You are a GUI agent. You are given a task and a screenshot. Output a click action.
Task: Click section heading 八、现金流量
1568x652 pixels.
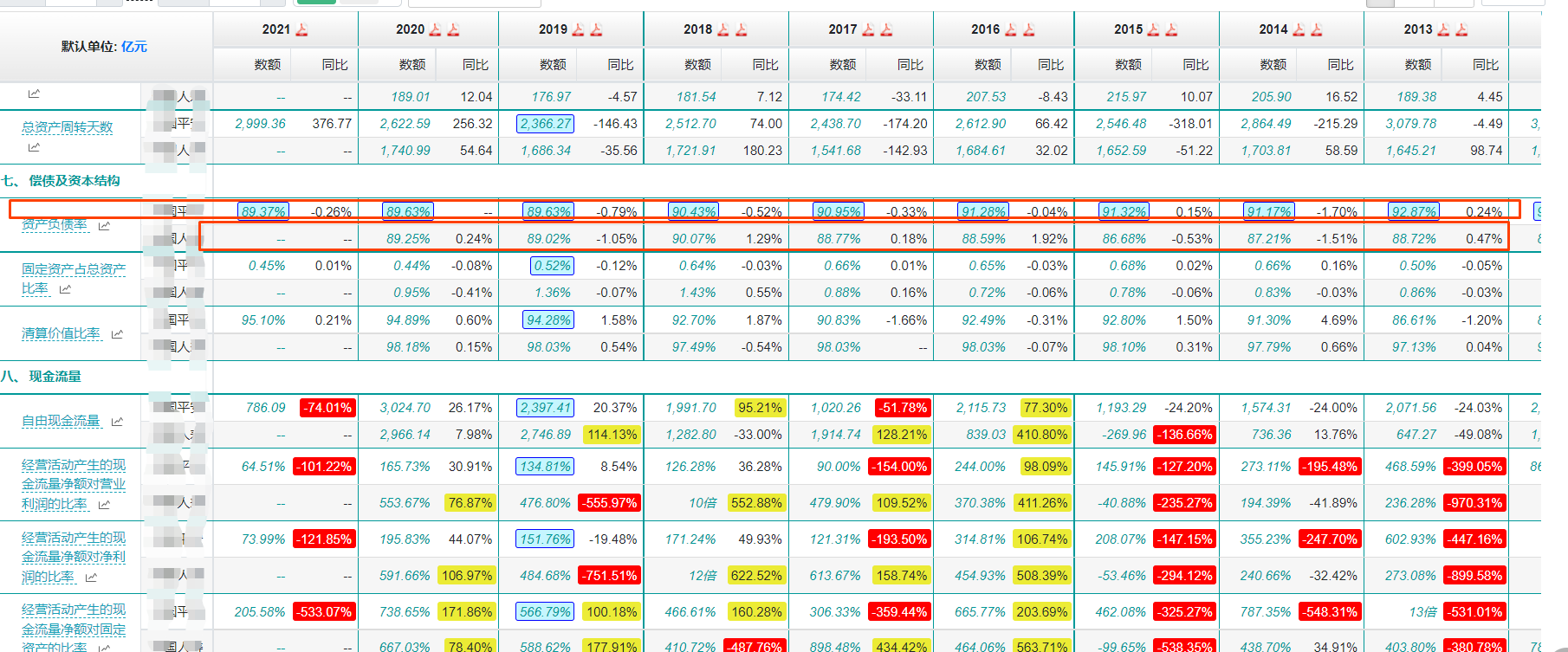[42, 377]
